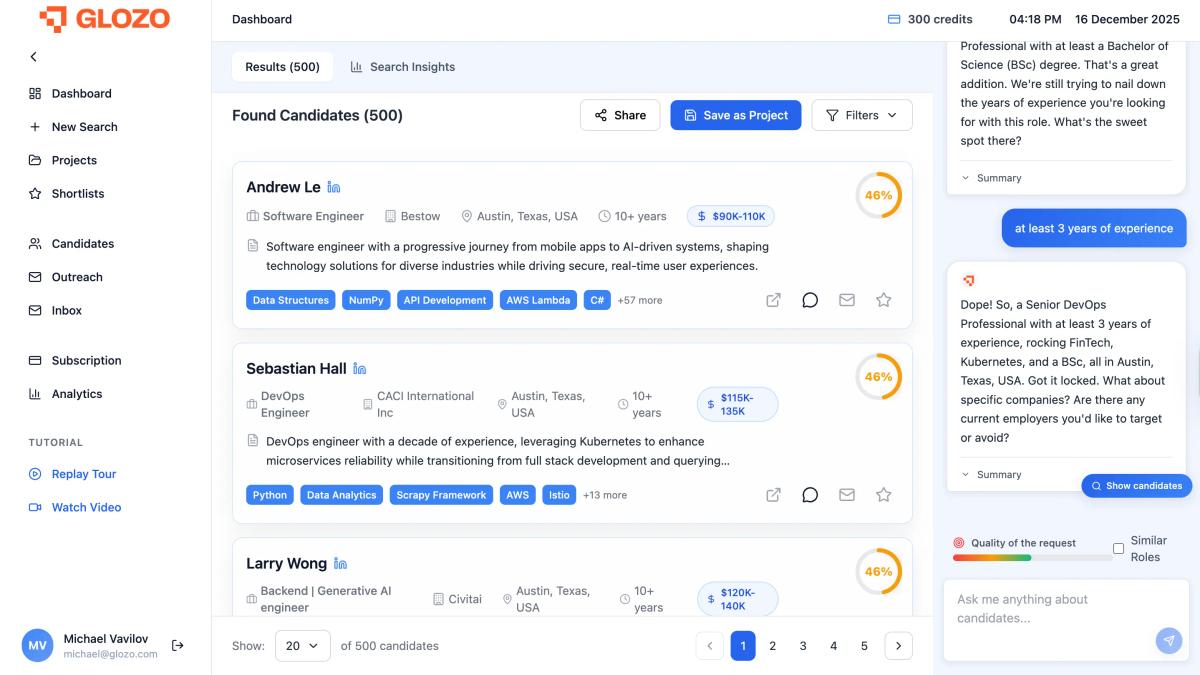Image resolution: width=1200 pixels, height=675 pixels.
Task: Open the Filters dropdown
Action: 861,115
